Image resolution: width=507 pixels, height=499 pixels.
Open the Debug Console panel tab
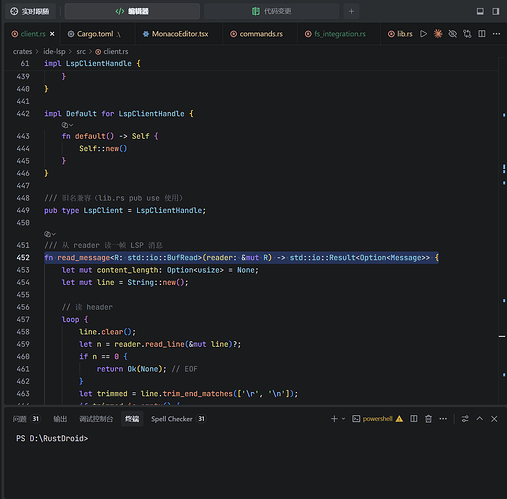click(96, 419)
